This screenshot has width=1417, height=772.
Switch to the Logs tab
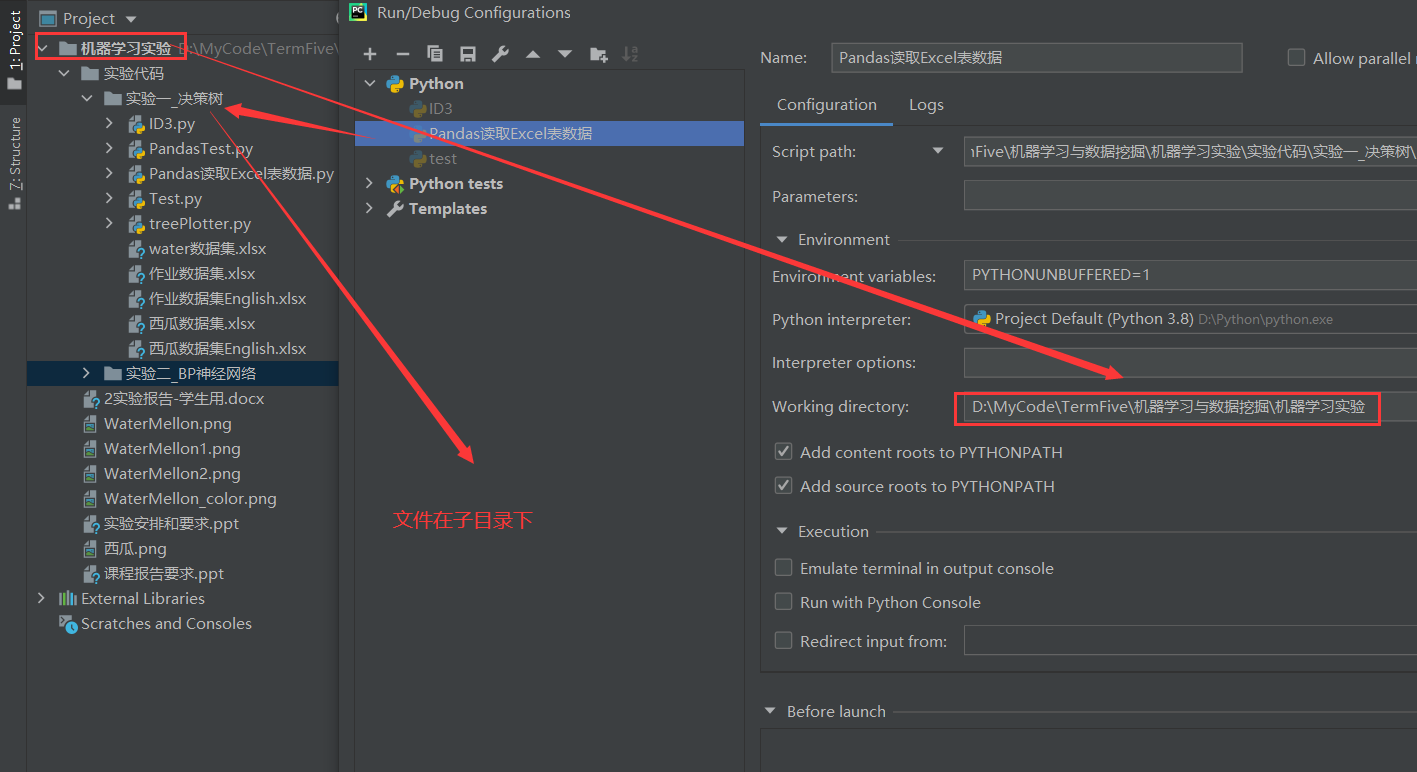pos(926,105)
